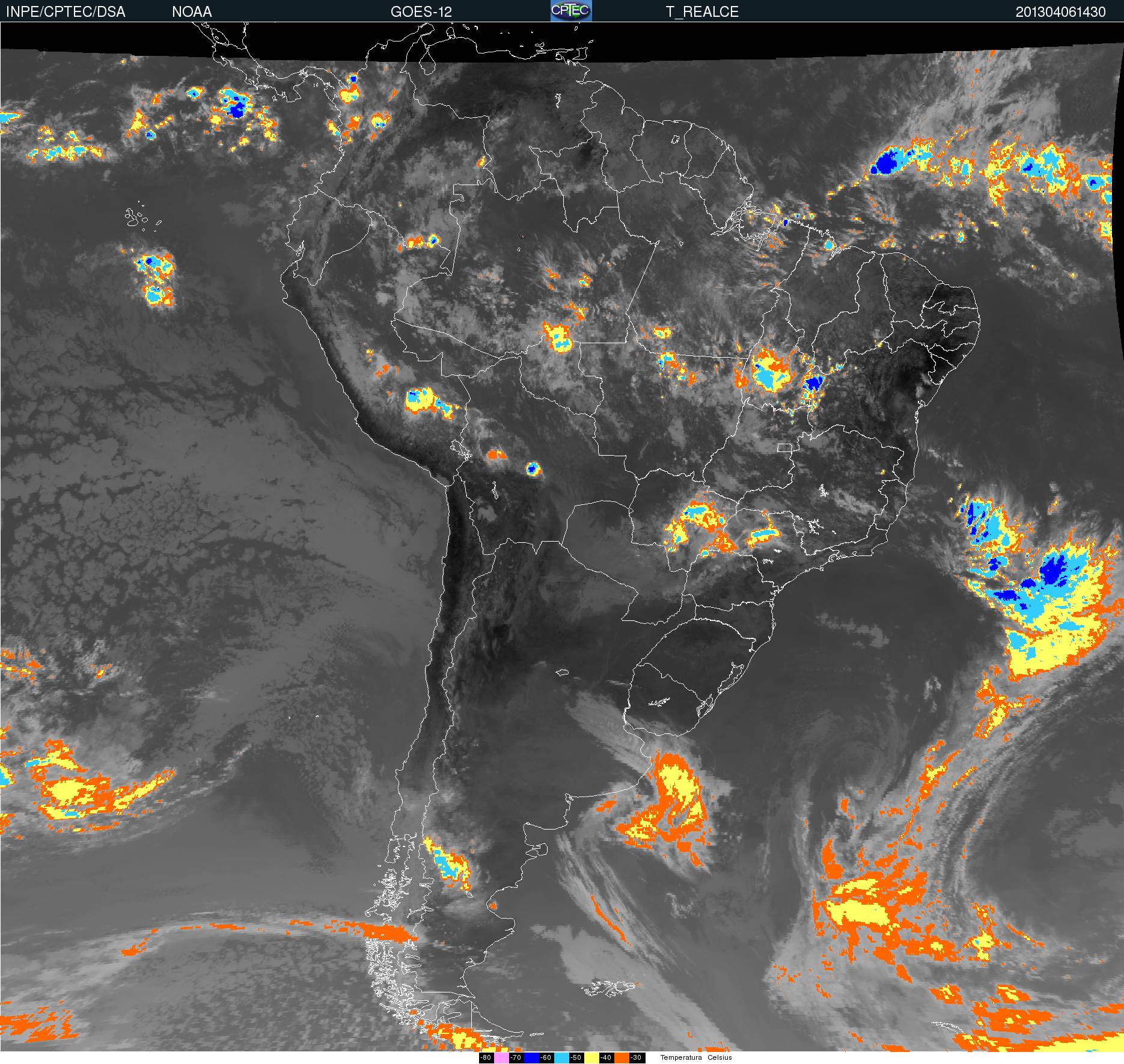
Task: Click the CPTEC logo in the header
Action: click(571, 11)
